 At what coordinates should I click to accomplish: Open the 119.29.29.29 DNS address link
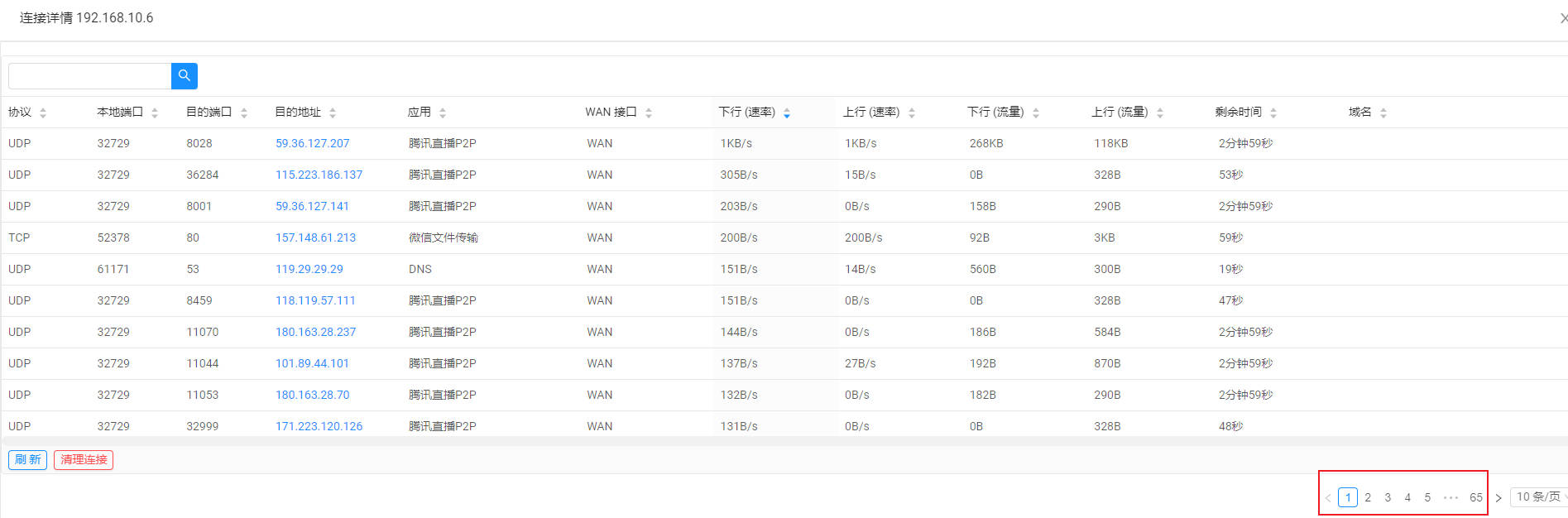coord(309,269)
